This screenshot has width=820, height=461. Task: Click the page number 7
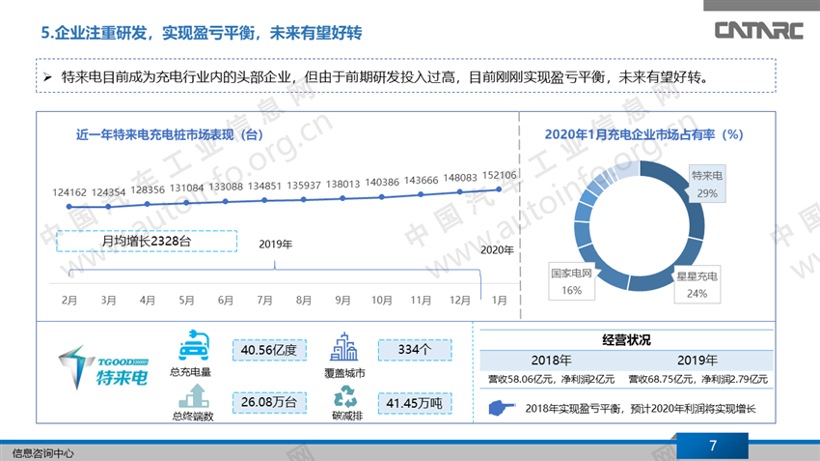[x=713, y=446]
